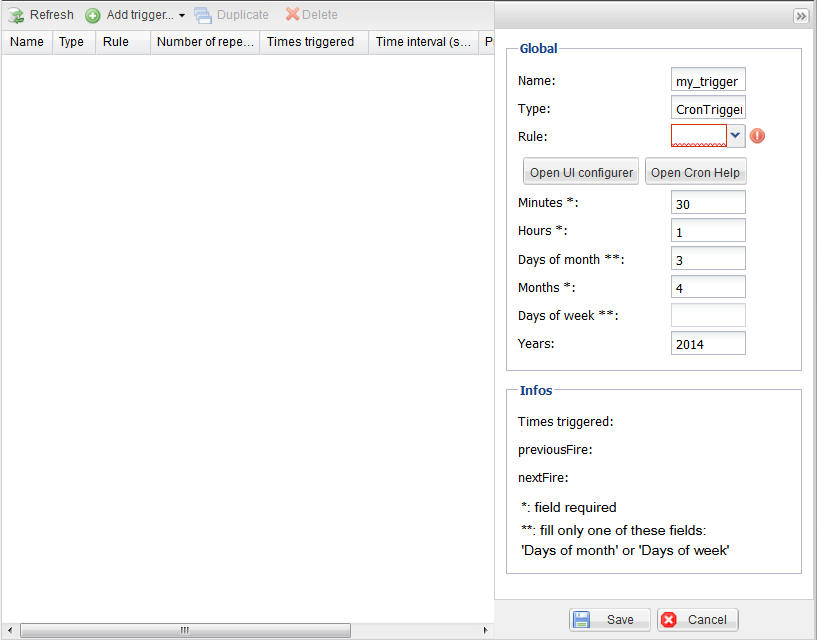Click the Rule column header
The image size is (817, 640).
[x=123, y=42]
